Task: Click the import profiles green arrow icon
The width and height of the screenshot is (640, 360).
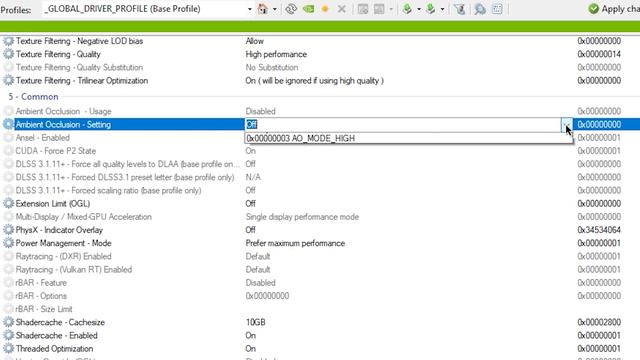Action: [x=431, y=9]
